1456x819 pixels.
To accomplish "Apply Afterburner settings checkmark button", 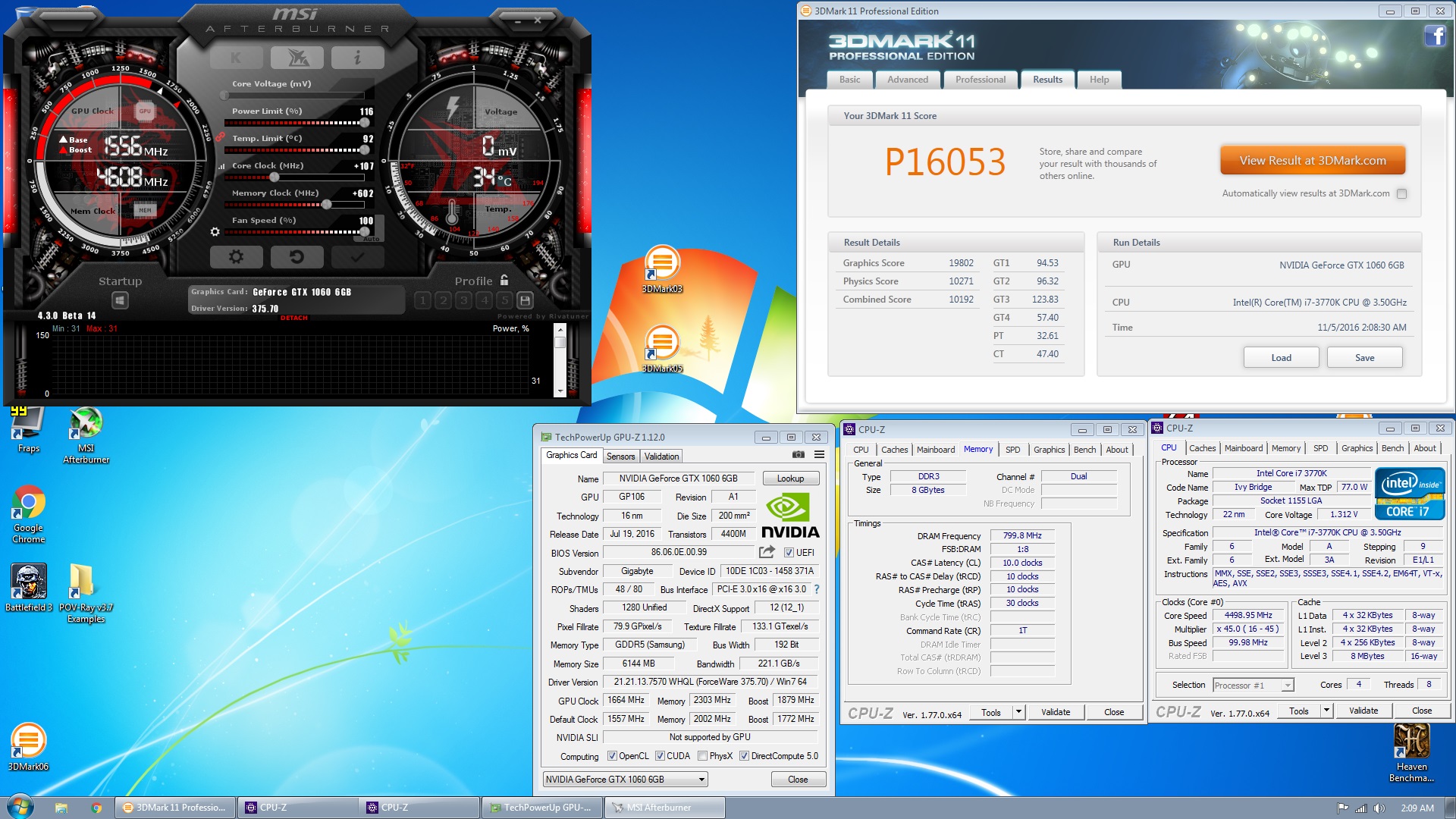I will (357, 257).
